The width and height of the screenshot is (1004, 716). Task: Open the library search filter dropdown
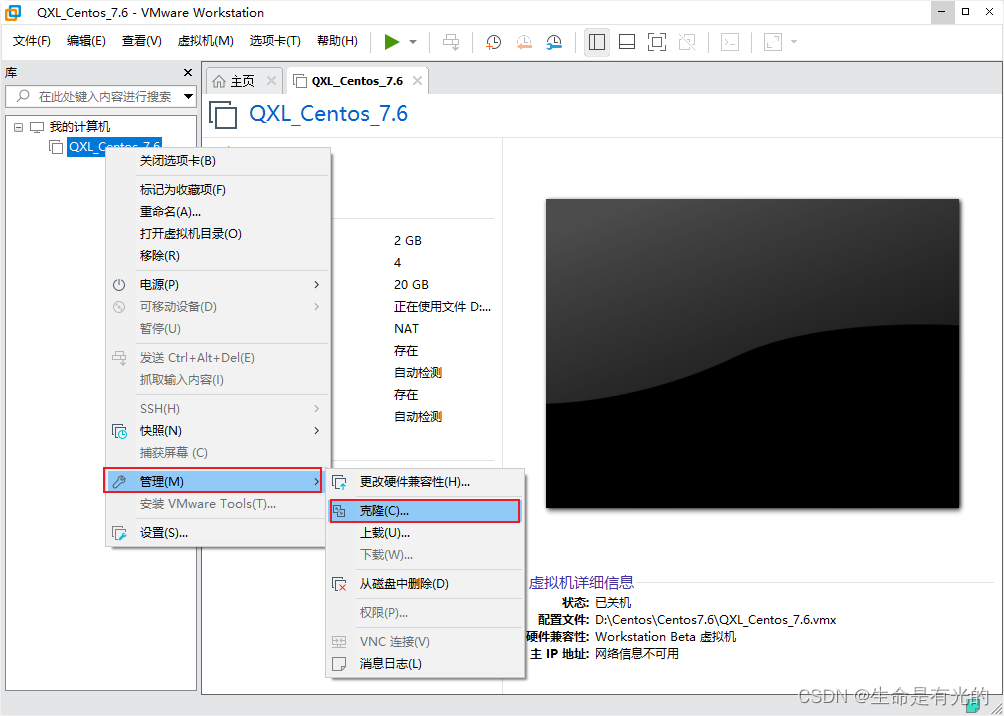[188, 97]
